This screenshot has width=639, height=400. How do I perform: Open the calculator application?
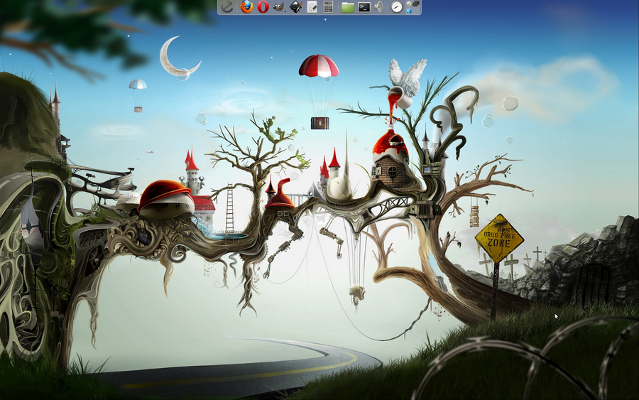(x=328, y=7)
